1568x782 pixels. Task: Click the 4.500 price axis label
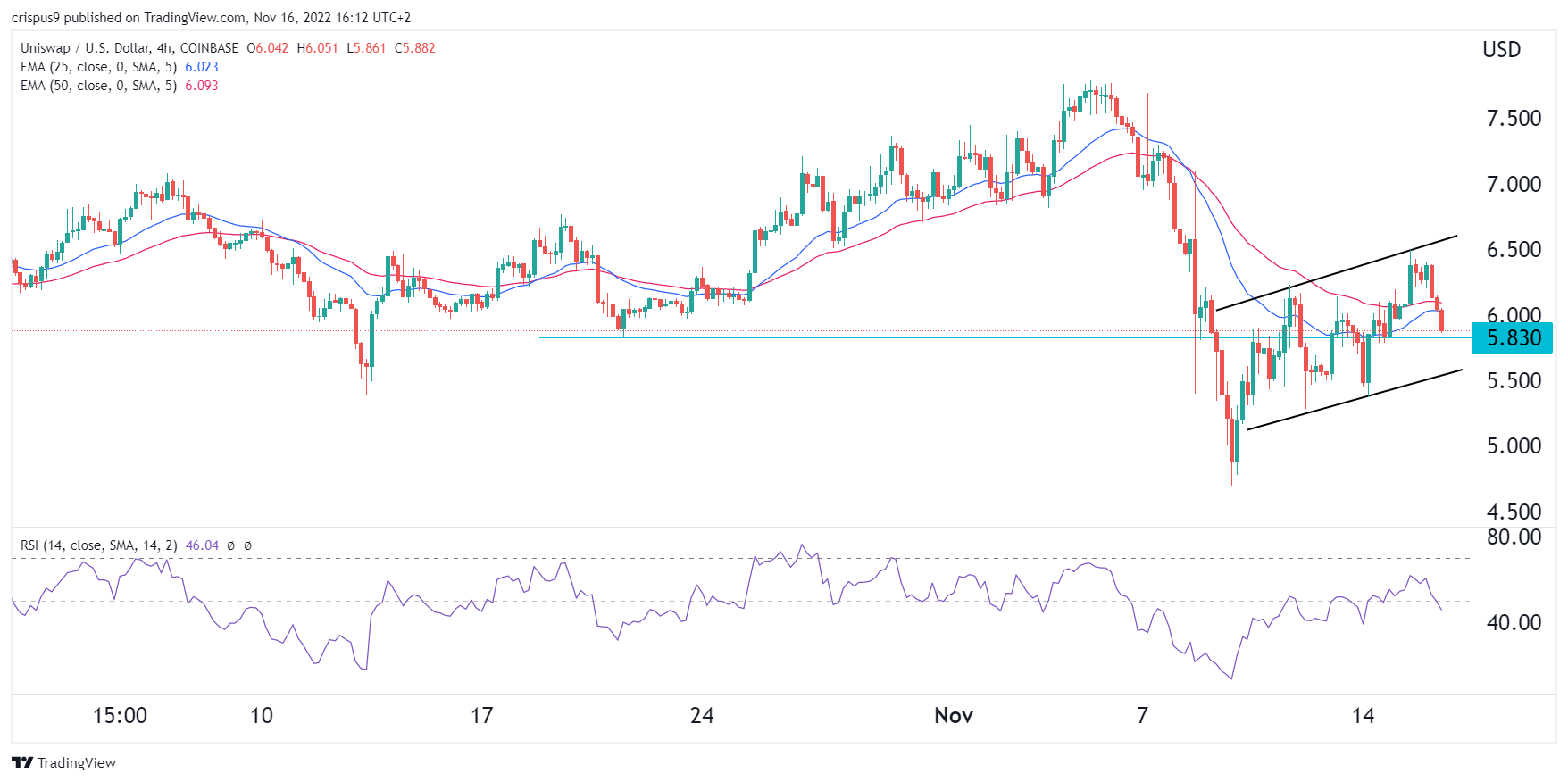(x=1514, y=512)
